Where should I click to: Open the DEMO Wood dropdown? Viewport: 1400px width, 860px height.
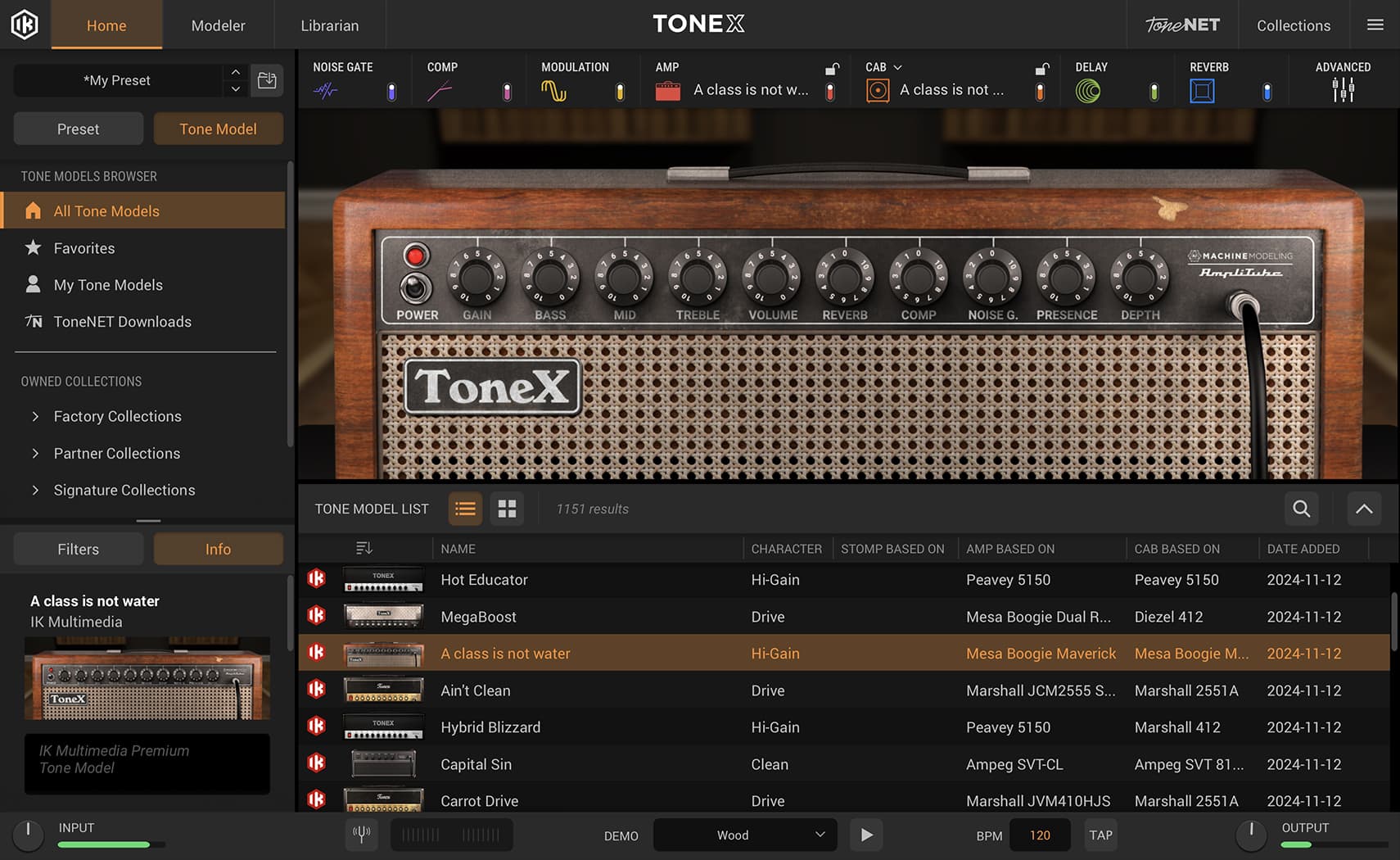(745, 835)
